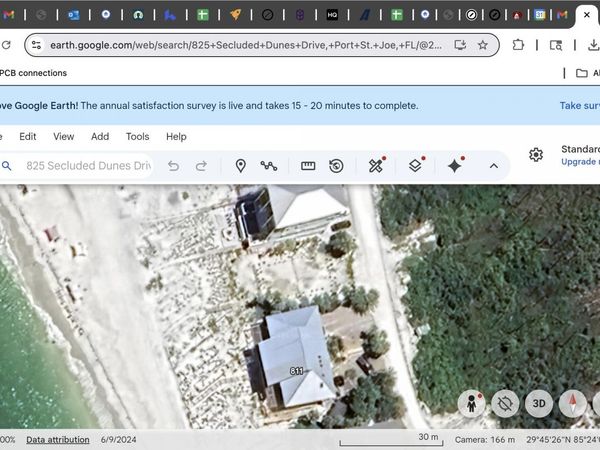Screen dimensions: 600x450
Task: Click the 30 m scale bar
Action: tap(391, 440)
